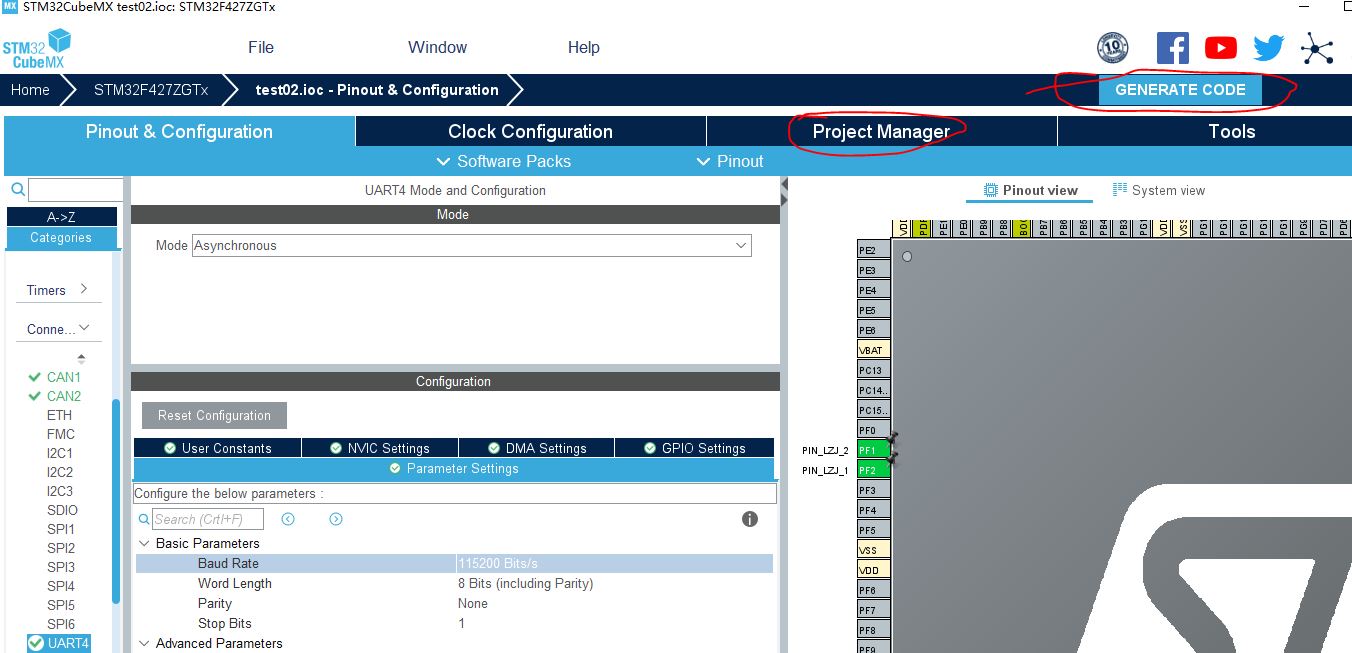The image size is (1352, 653).
Task: Select SPI3 in the connectivity list
Action: [61, 567]
